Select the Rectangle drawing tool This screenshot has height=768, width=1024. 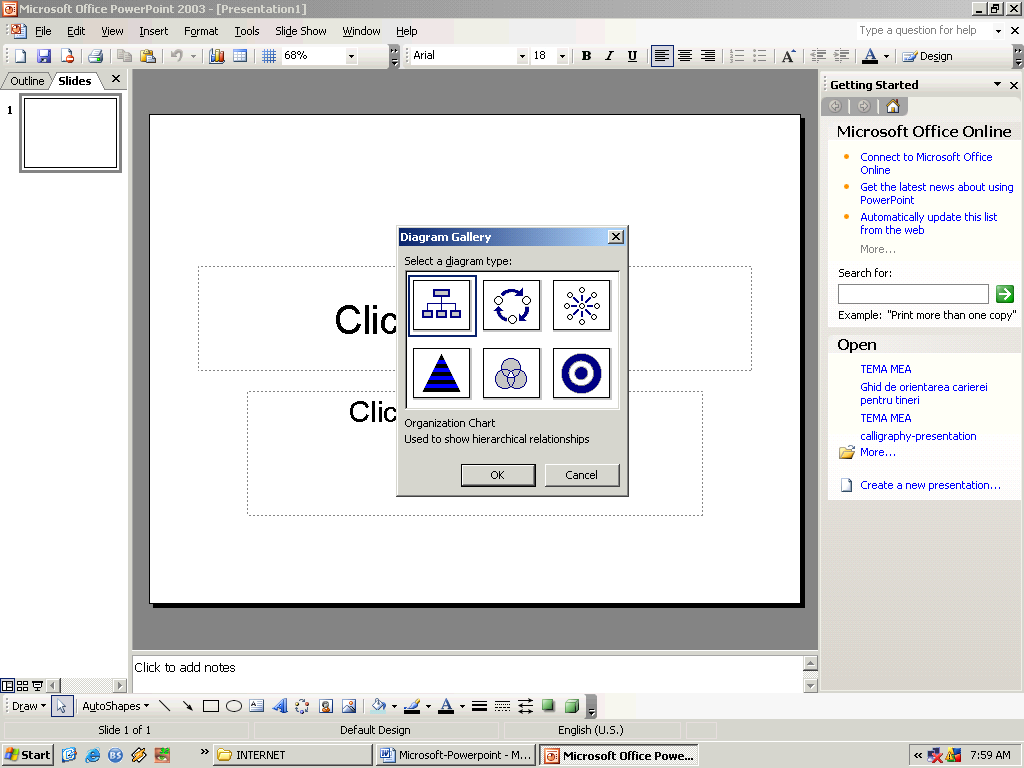click(210, 706)
